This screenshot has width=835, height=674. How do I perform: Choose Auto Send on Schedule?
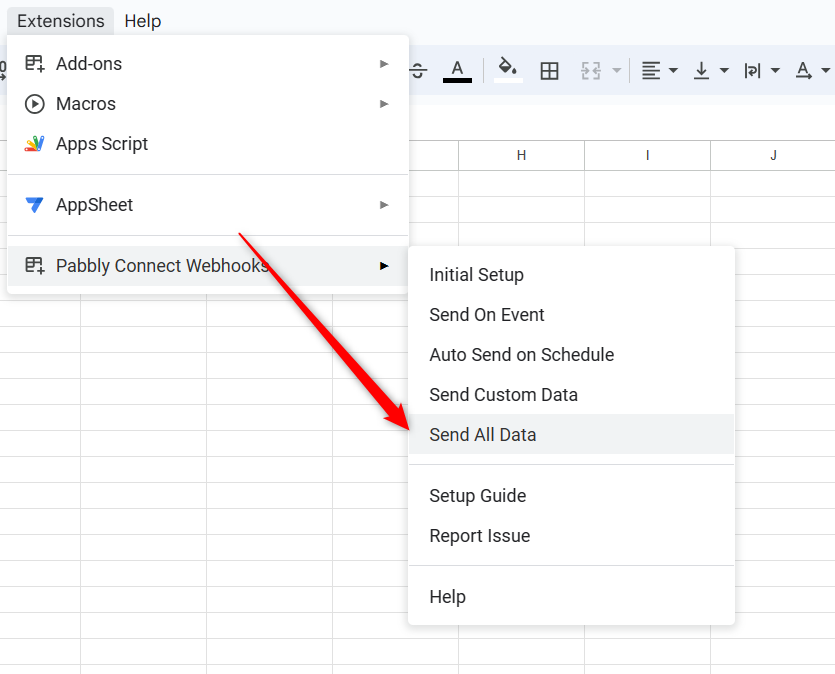pyautogui.click(x=571, y=355)
